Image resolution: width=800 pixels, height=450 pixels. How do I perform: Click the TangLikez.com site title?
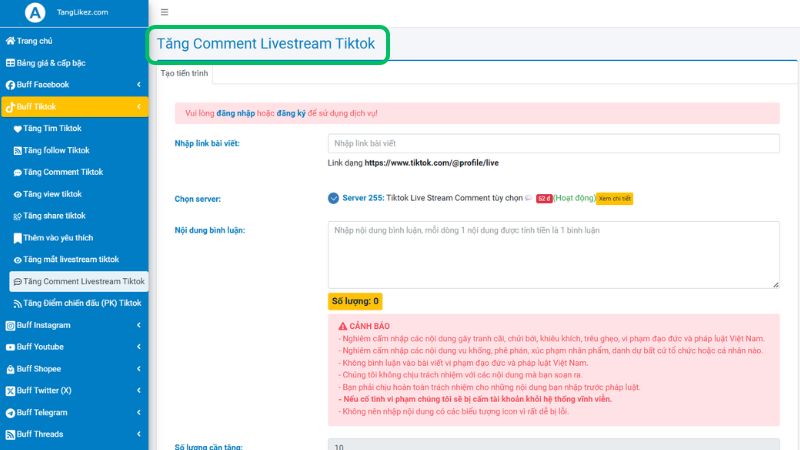point(82,12)
